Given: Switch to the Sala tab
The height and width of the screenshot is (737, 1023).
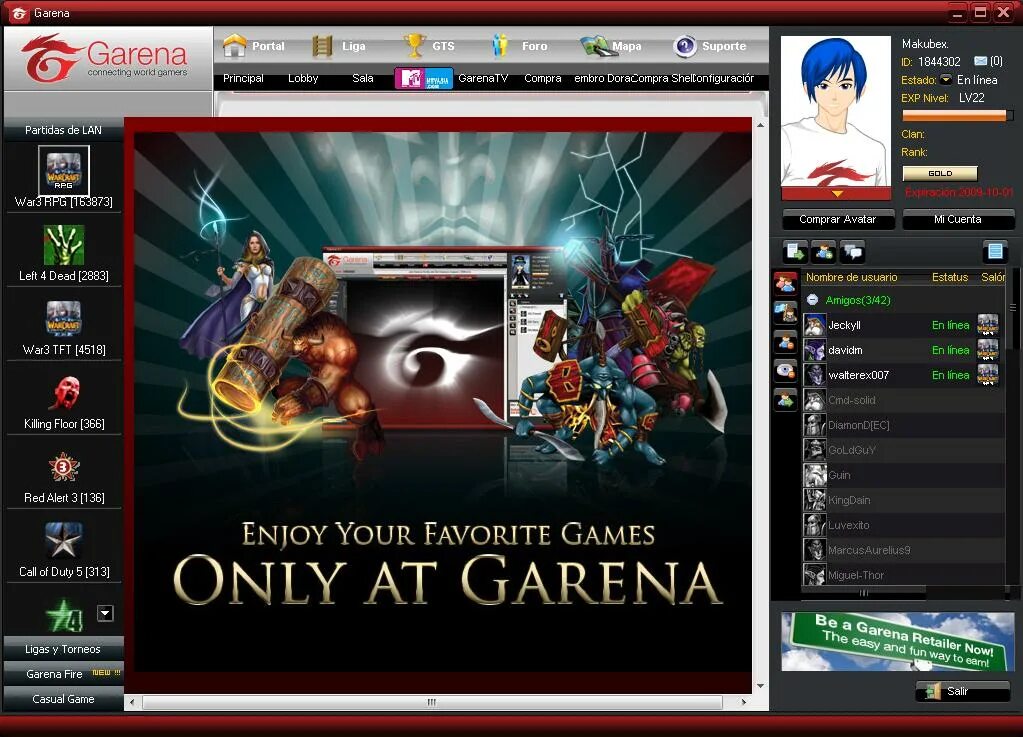Looking at the screenshot, I should click(363, 78).
